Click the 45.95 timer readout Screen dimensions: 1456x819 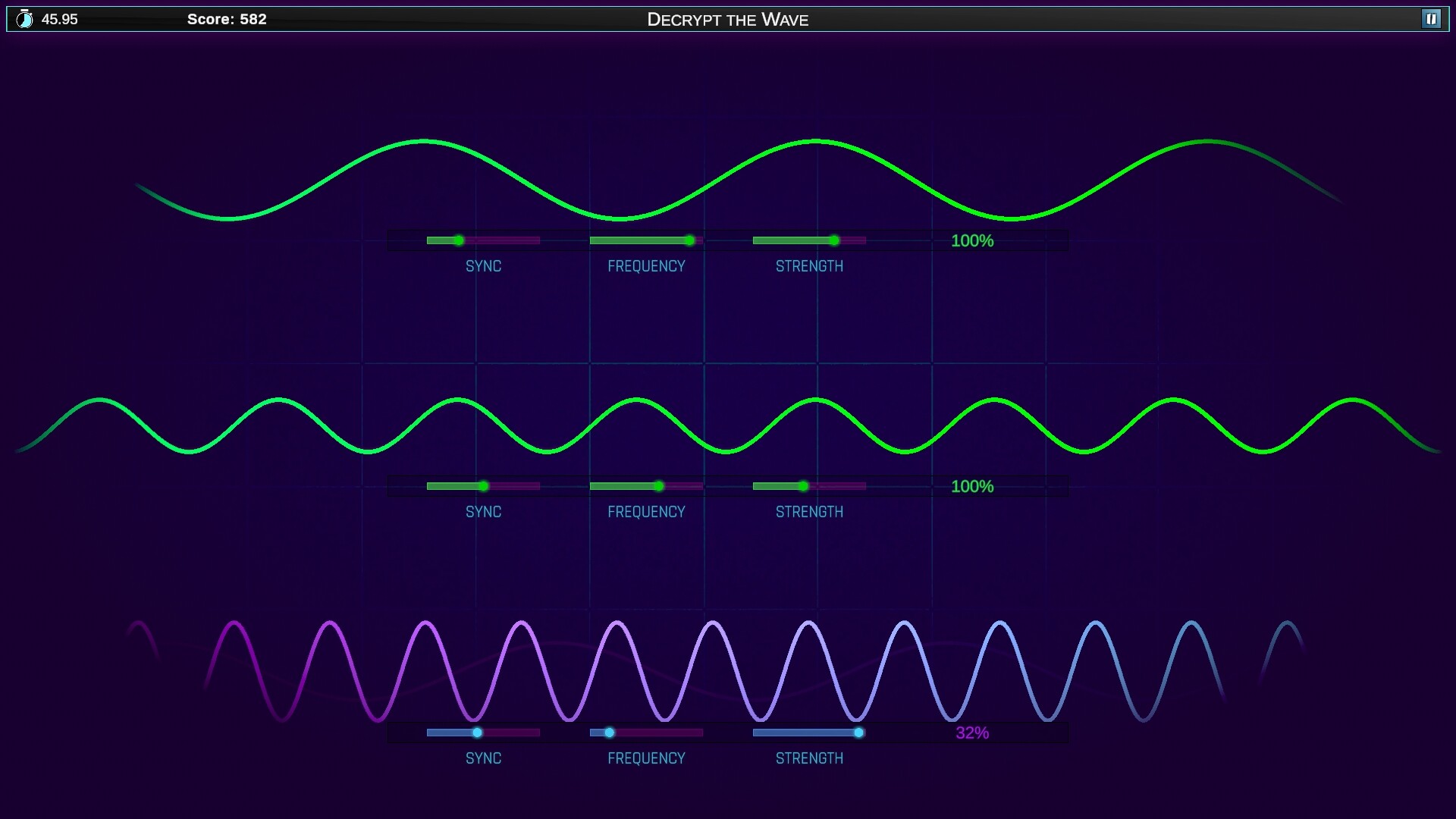59,20
